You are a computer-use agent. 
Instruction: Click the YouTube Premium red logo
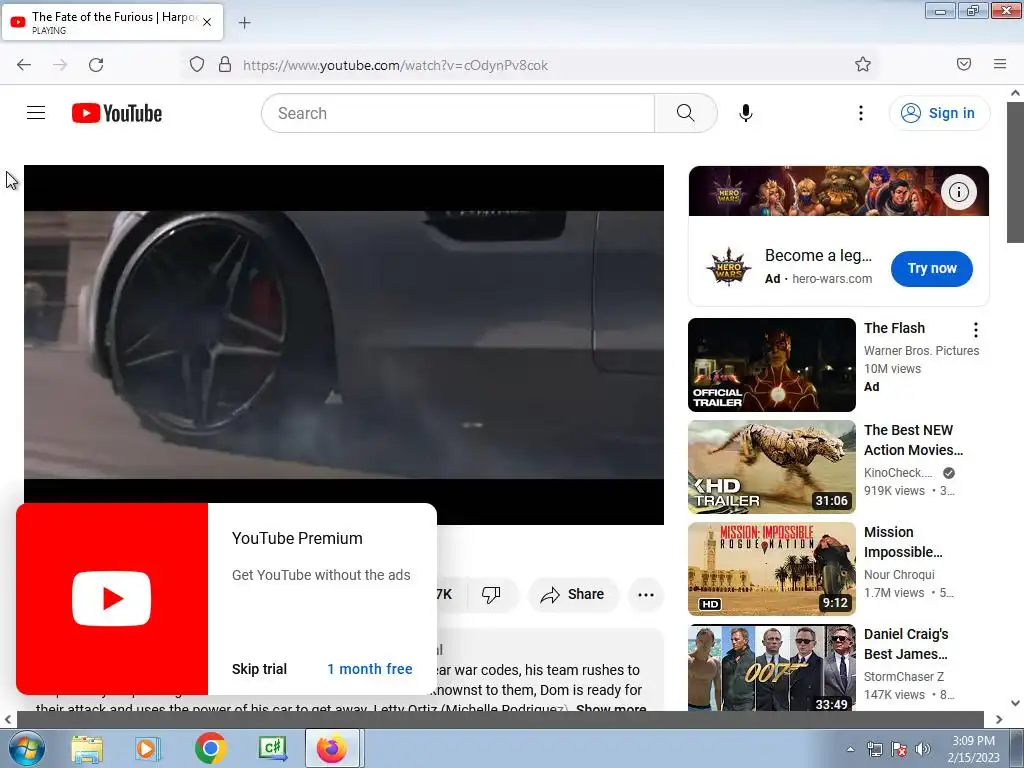point(112,599)
